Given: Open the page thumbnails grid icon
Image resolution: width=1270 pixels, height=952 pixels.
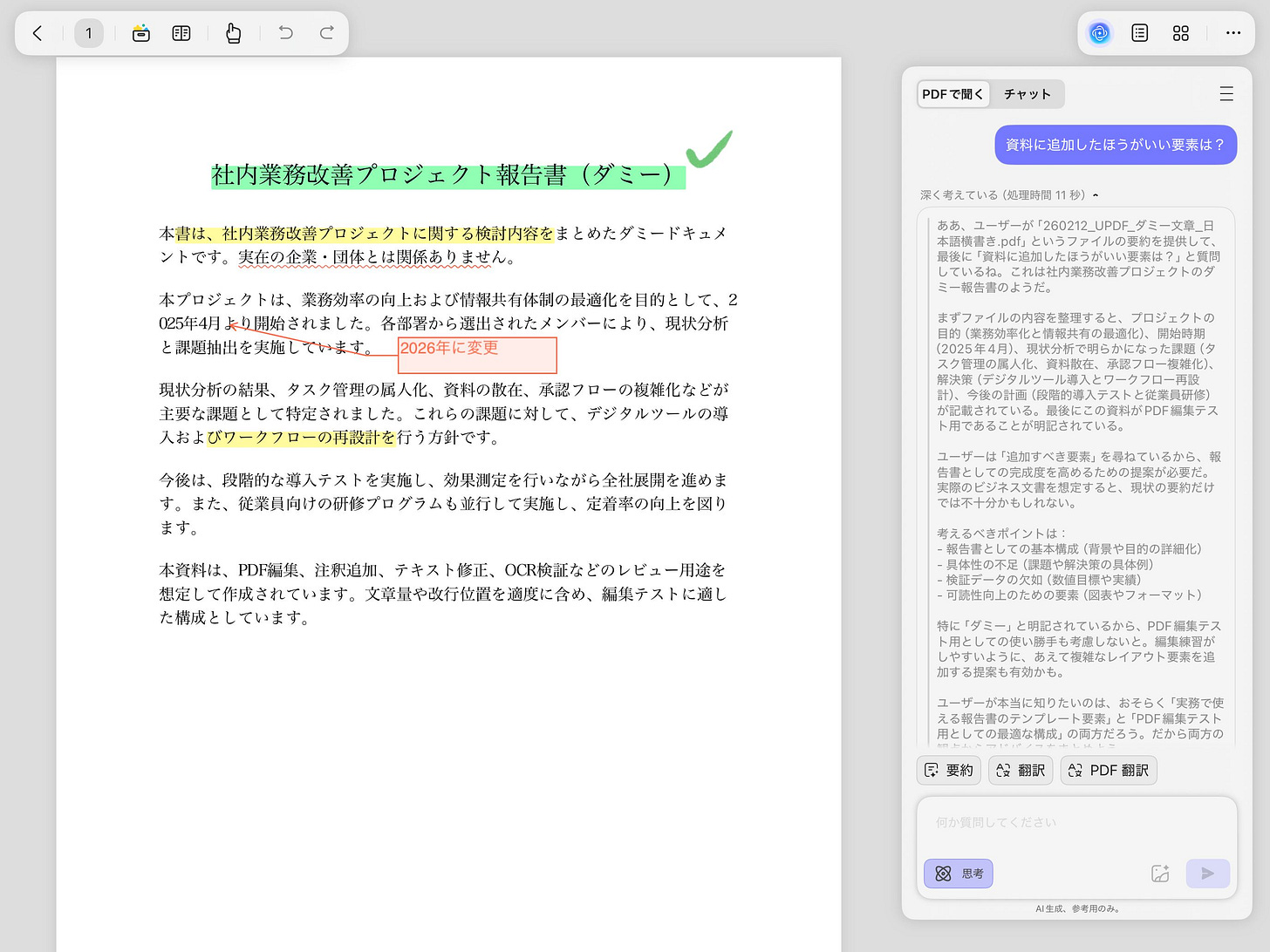Looking at the screenshot, I should coord(1181,32).
